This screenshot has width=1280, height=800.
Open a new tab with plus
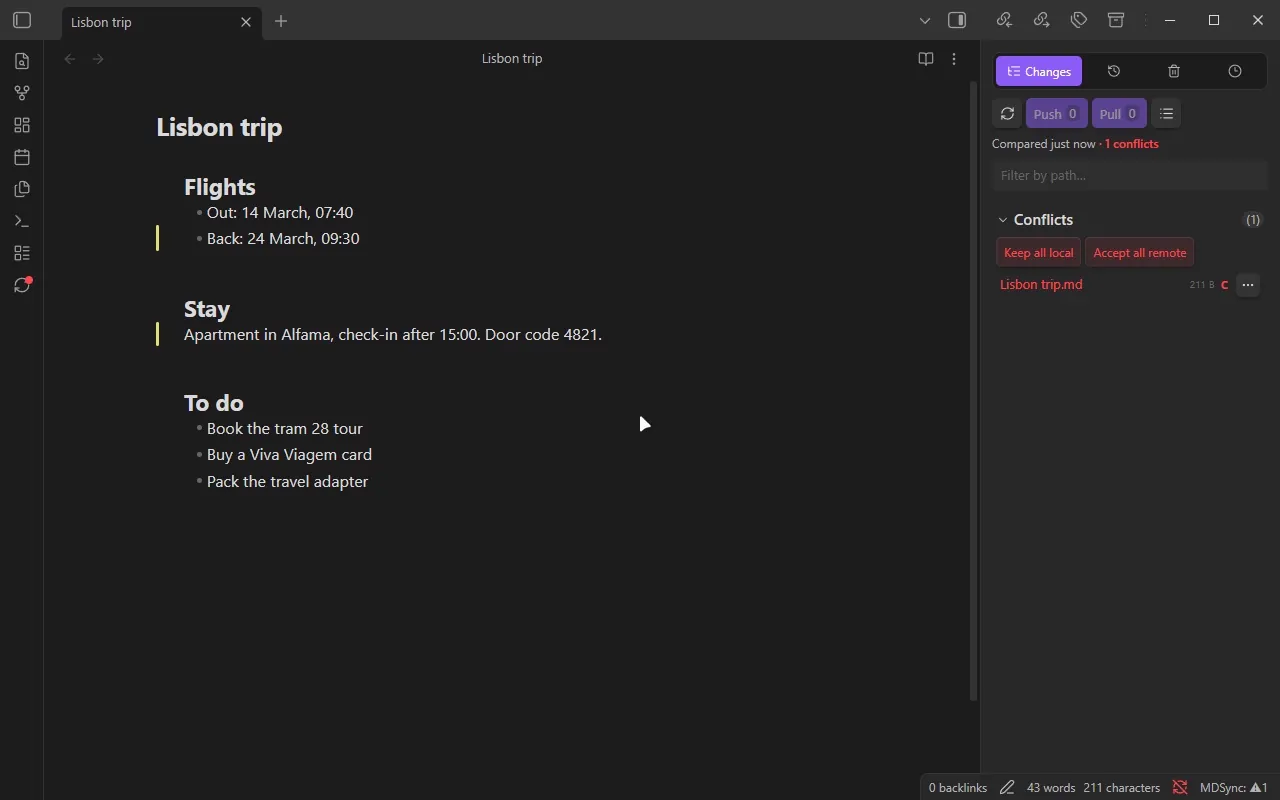coord(281,21)
